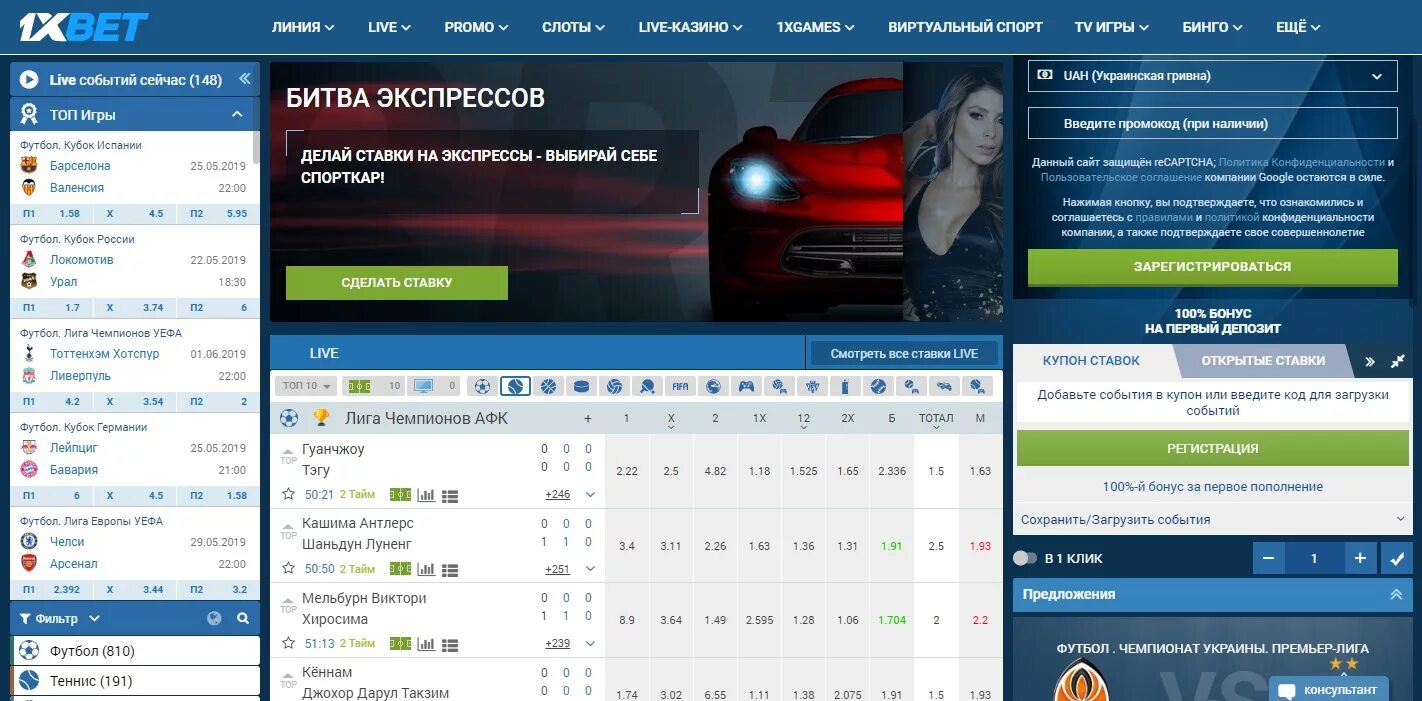Viewport: 1422px width, 701px height.
Task: Click Смотреть все ставки LIVE button
Action: (904, 353)
